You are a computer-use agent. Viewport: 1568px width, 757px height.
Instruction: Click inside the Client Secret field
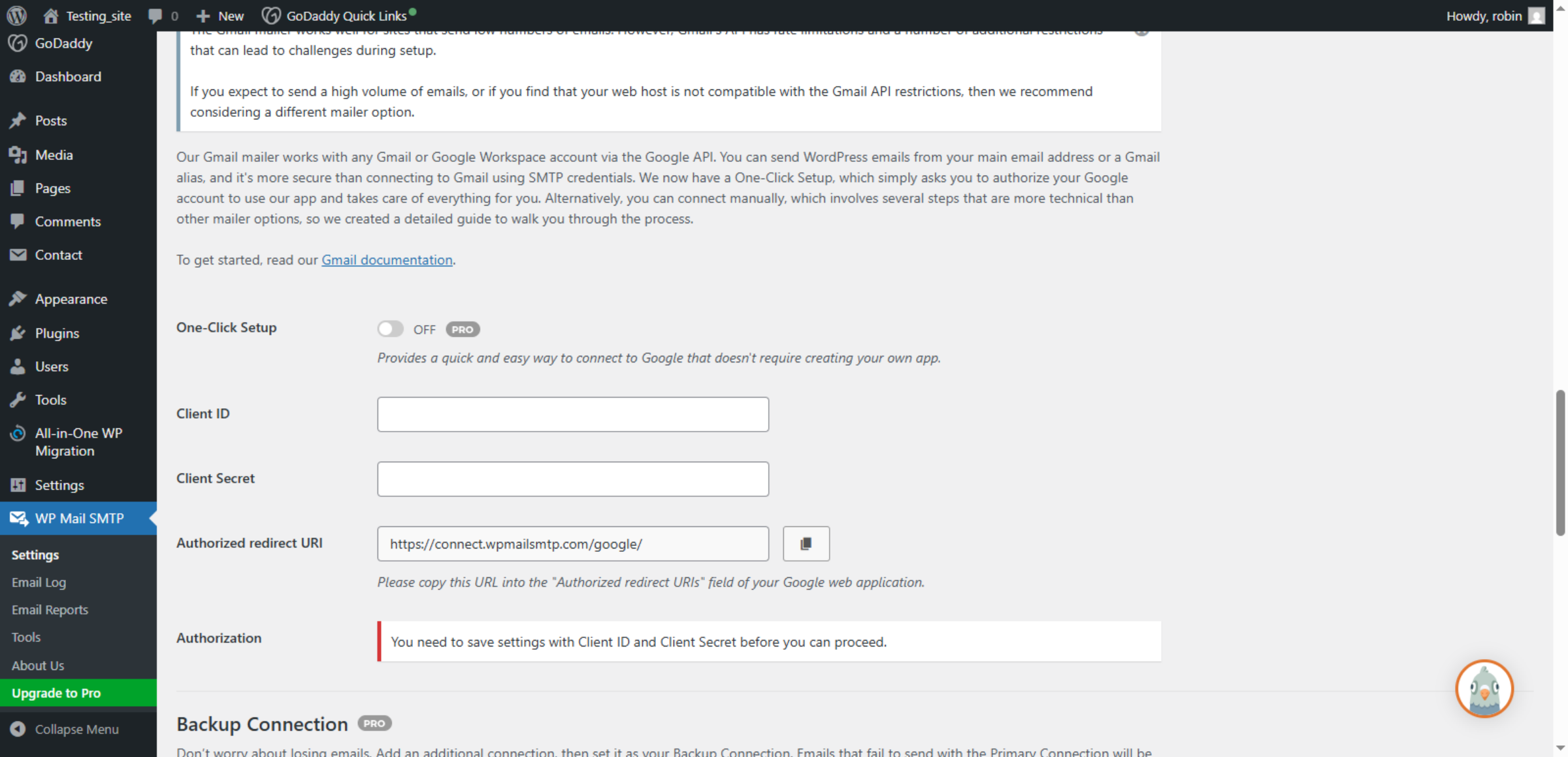572,479
